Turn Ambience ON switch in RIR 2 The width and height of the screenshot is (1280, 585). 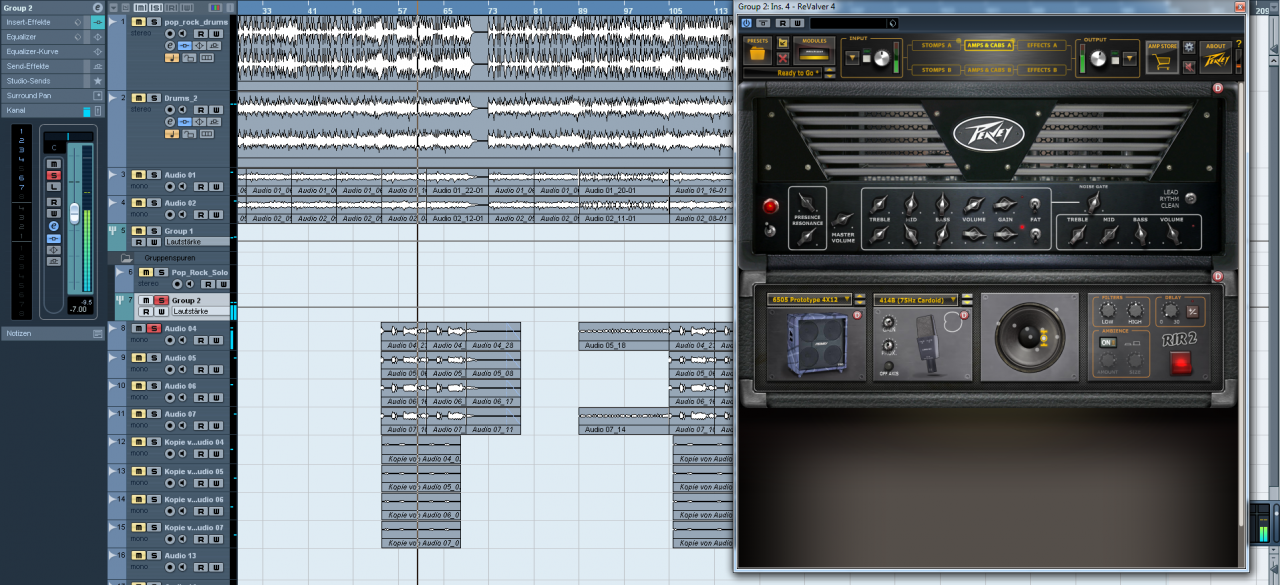point(1107,342)
